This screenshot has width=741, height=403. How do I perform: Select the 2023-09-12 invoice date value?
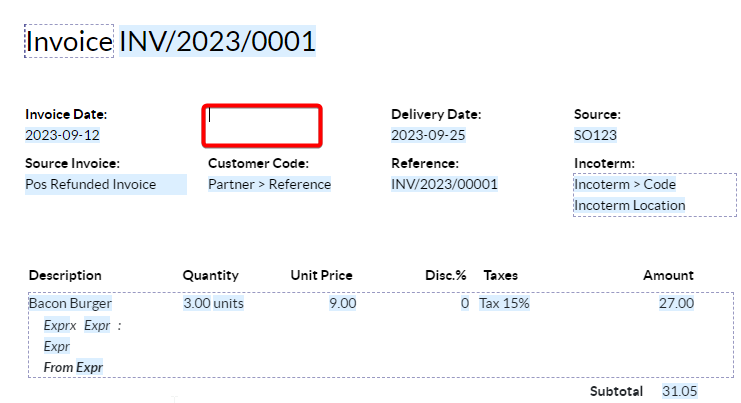62,135
